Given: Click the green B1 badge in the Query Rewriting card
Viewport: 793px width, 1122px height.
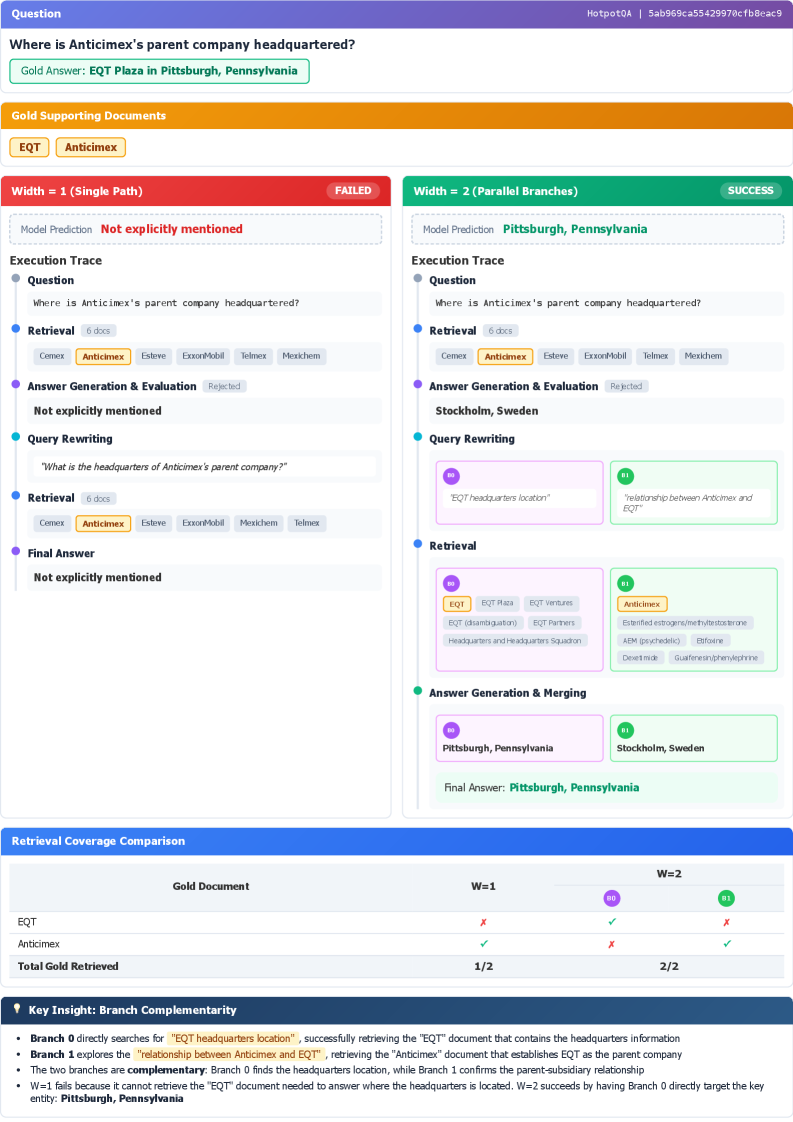Looking at the screenshot, I should [625, 475].
